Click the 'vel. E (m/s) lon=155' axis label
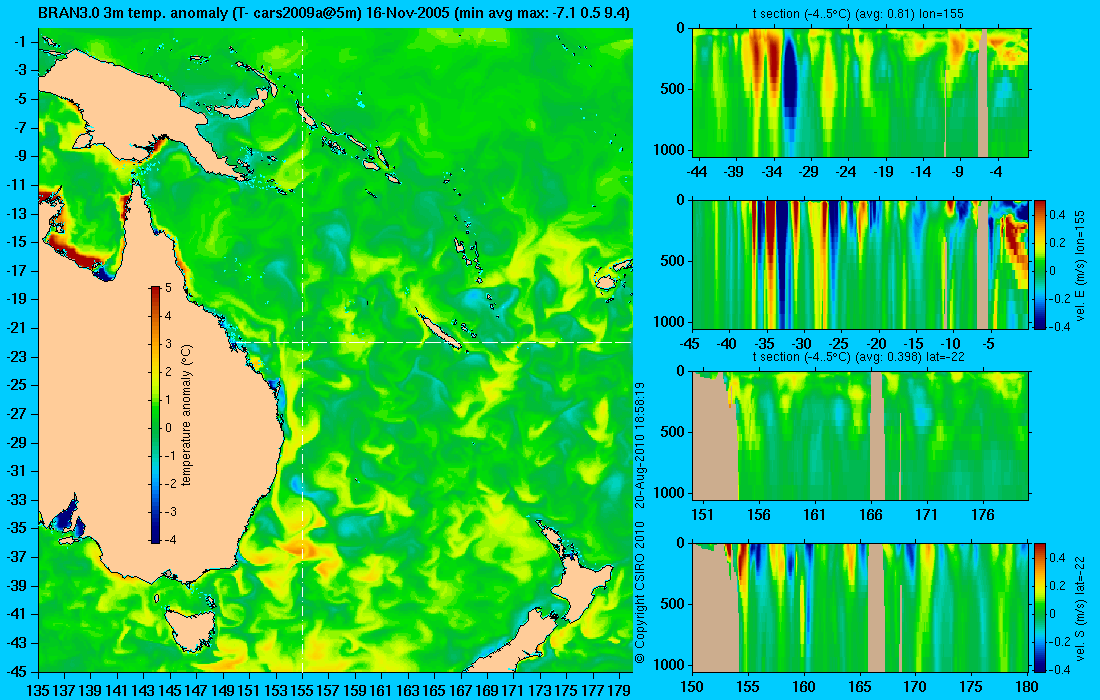1100x700 pixels. point(1080,264)
